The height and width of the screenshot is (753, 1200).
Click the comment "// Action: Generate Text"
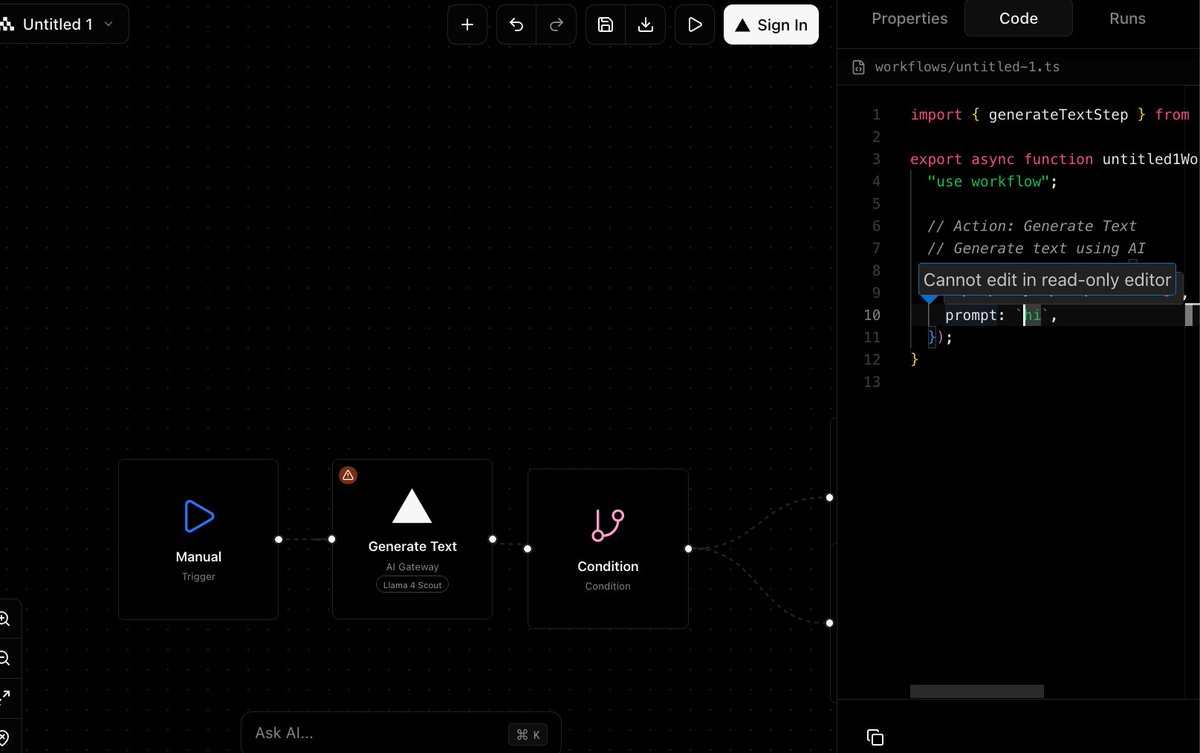click(x=1032, y=226)
